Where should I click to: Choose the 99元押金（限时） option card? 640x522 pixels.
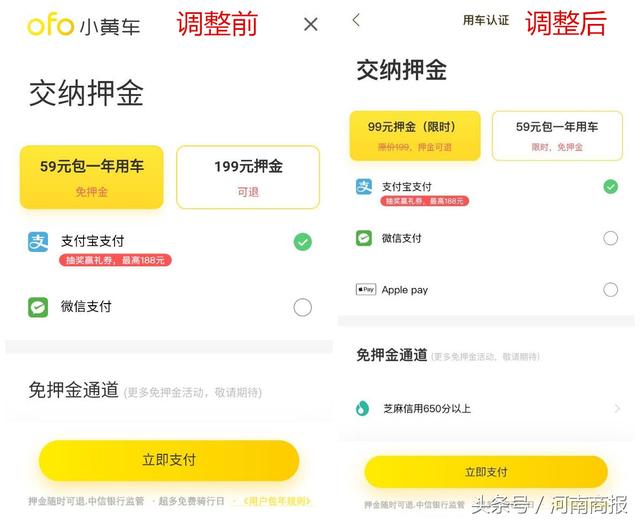tap(415, 135)
